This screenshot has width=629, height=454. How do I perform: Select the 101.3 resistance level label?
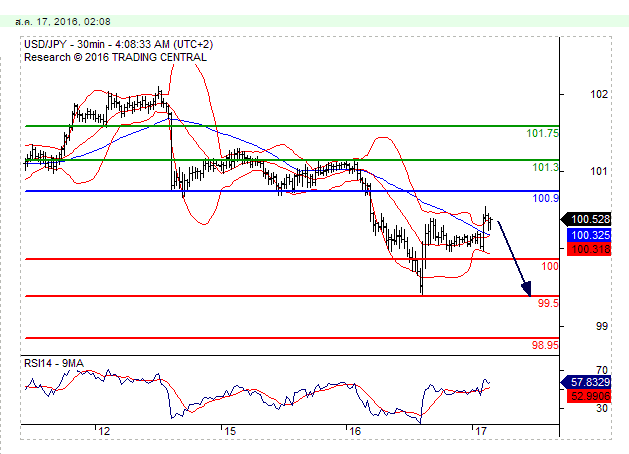coord(545,167)
